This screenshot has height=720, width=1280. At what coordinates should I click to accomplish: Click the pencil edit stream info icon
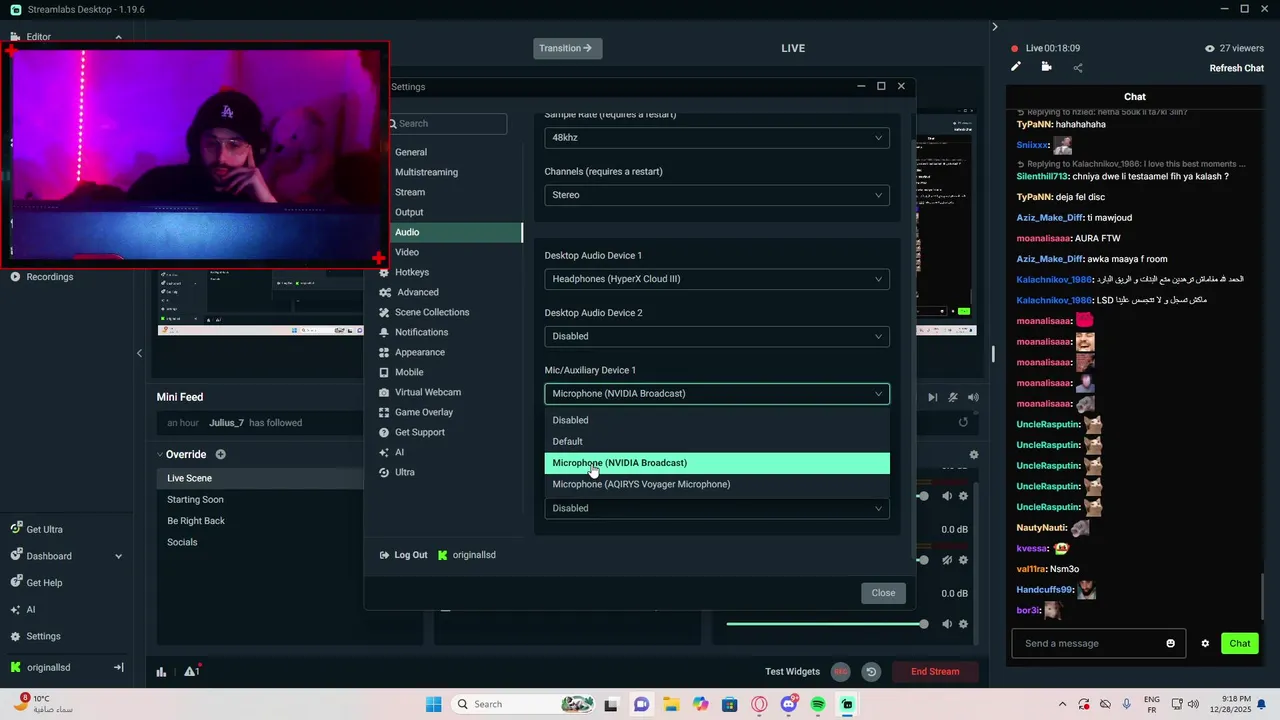(x=1016, y=67)
